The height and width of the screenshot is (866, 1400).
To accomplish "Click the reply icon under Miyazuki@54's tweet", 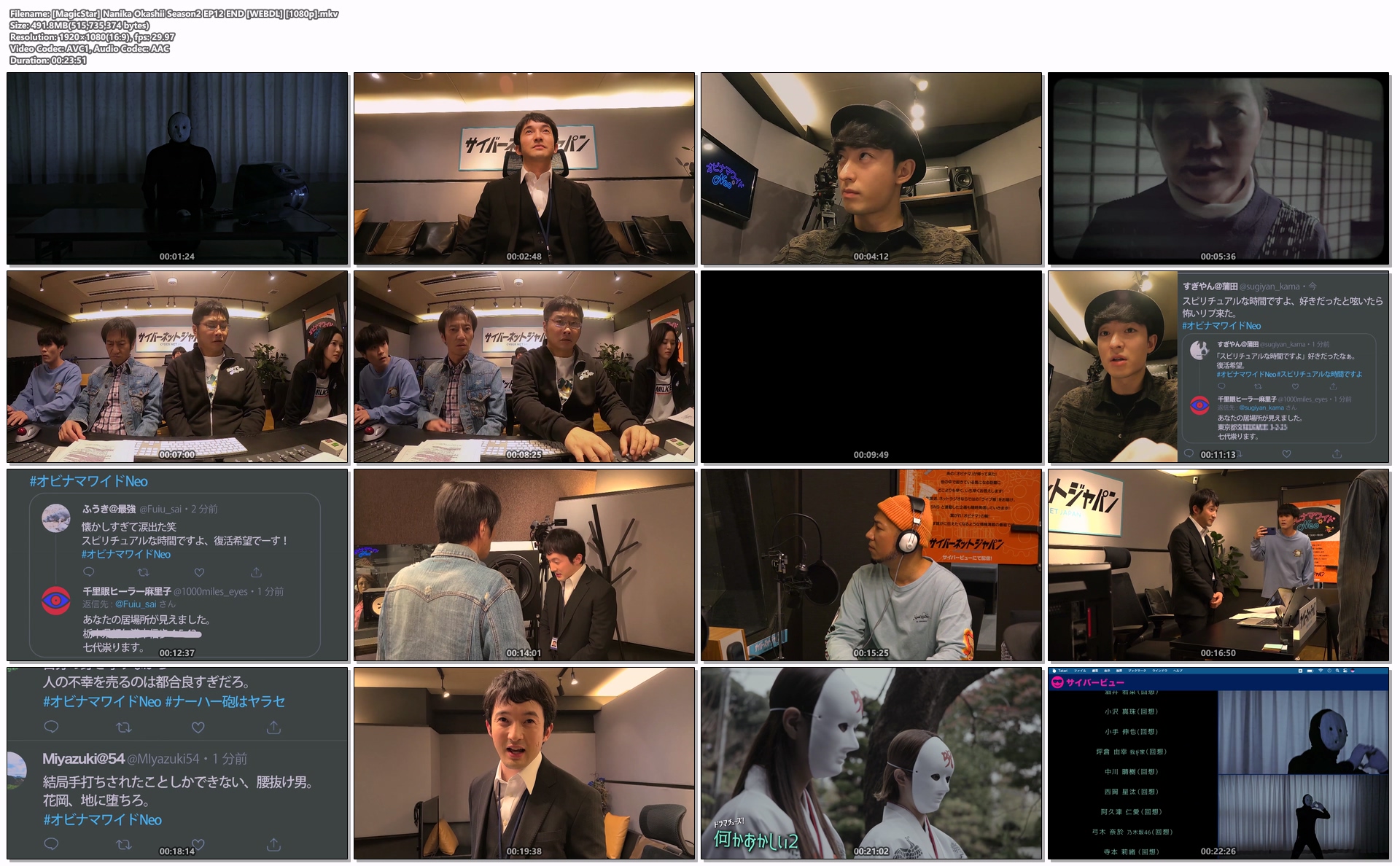I will (x=51, y=843).
